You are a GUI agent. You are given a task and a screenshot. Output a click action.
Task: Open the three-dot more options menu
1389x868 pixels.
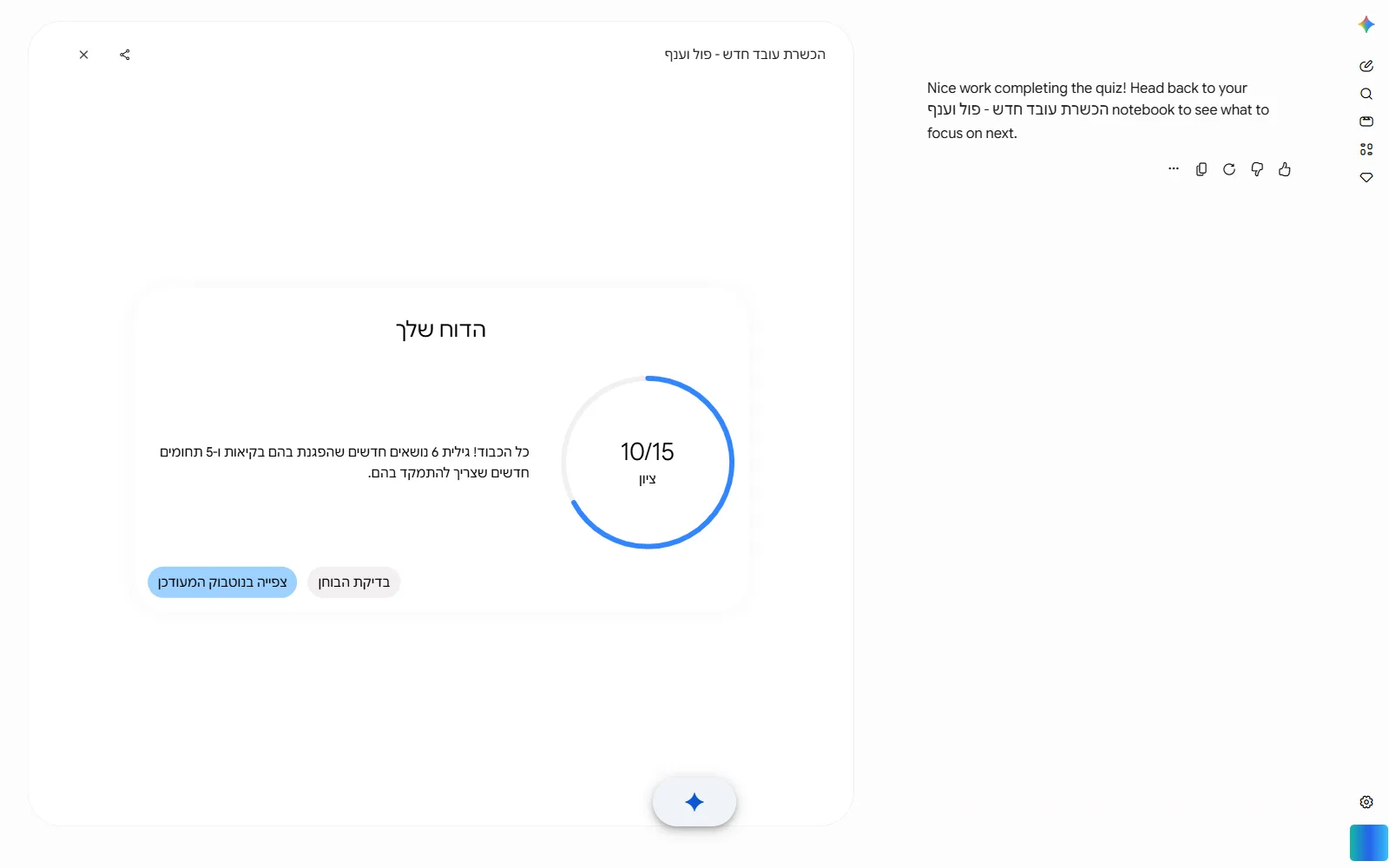pyautogui.click(x=1174, y=169)
